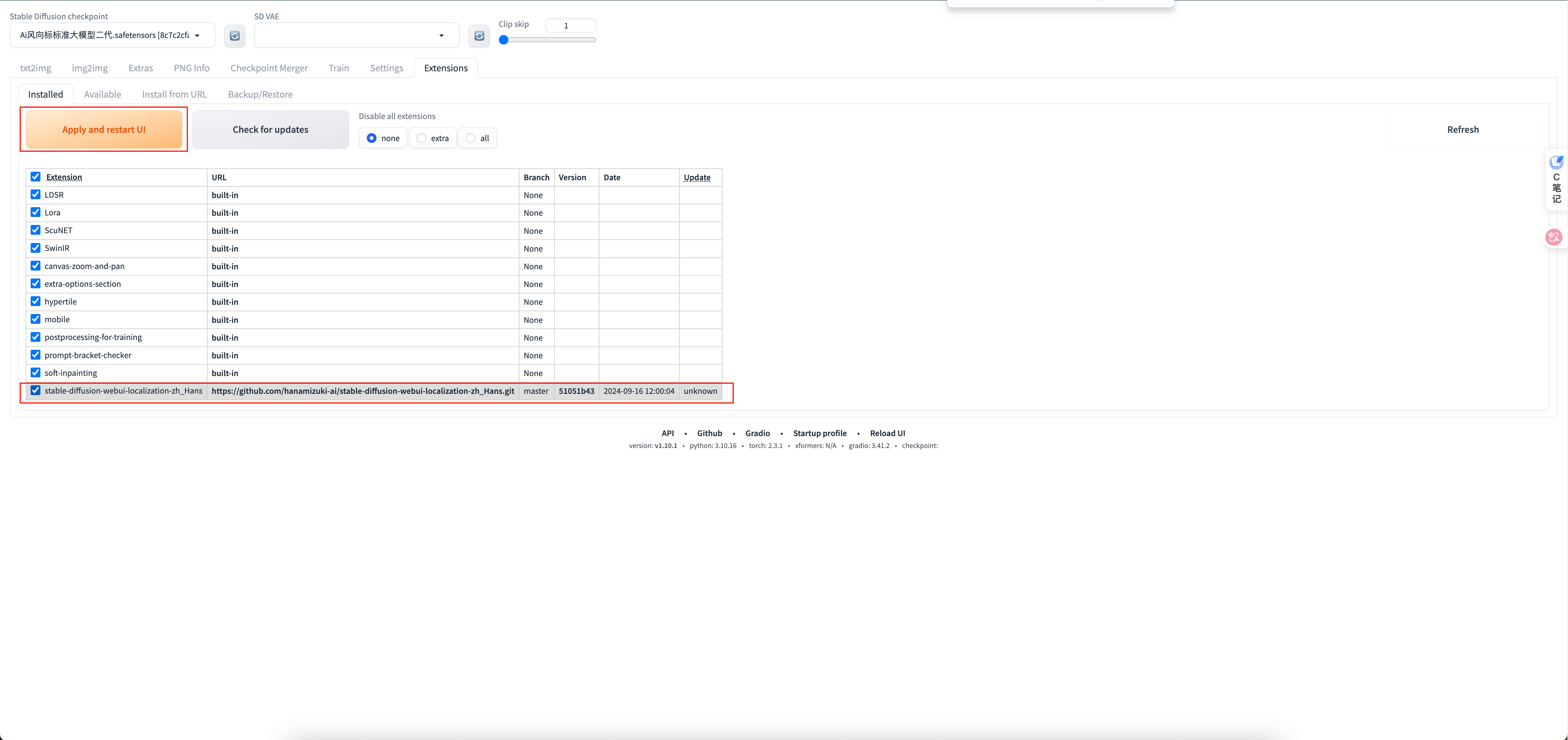Switch to the txt2img tab

pyautogui.click(x=35, y=68)
